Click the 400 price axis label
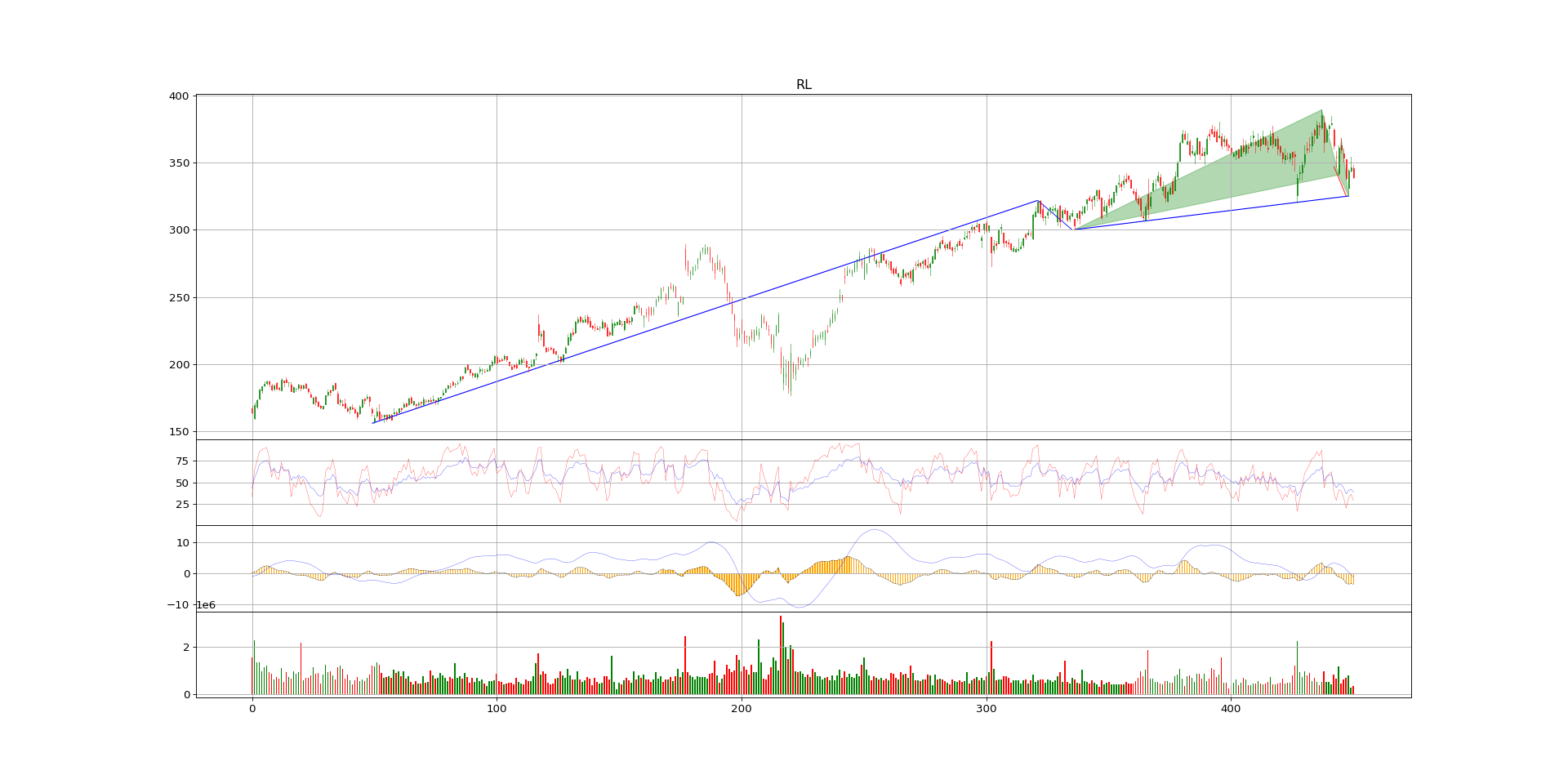This screenshot has height=784, width=1568. pos(179,96)
